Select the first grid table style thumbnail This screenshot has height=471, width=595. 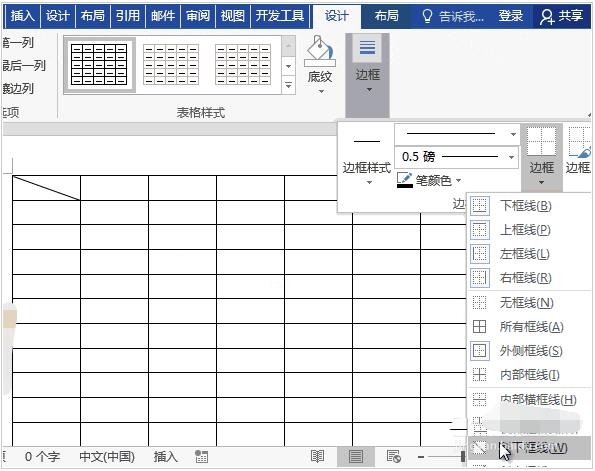point(99,64)
